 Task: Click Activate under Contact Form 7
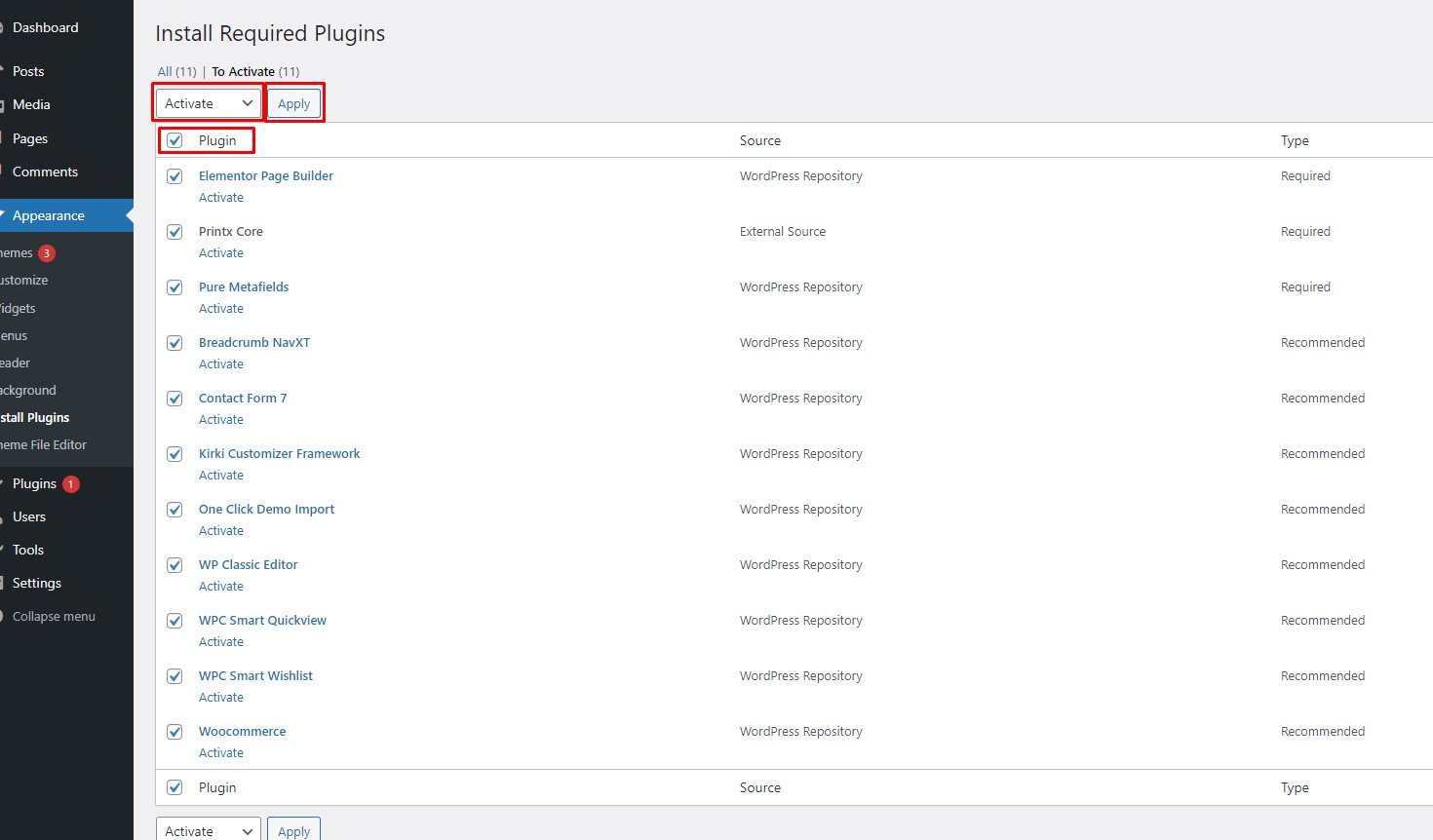221,419
